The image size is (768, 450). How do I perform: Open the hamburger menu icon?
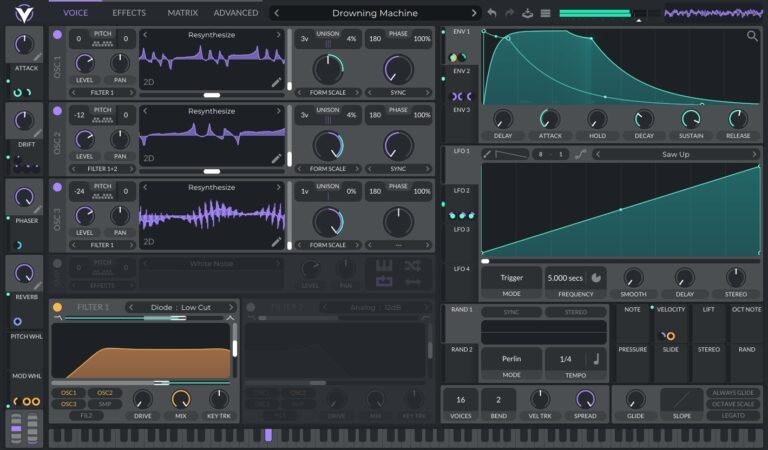click(x=545, y=13)
